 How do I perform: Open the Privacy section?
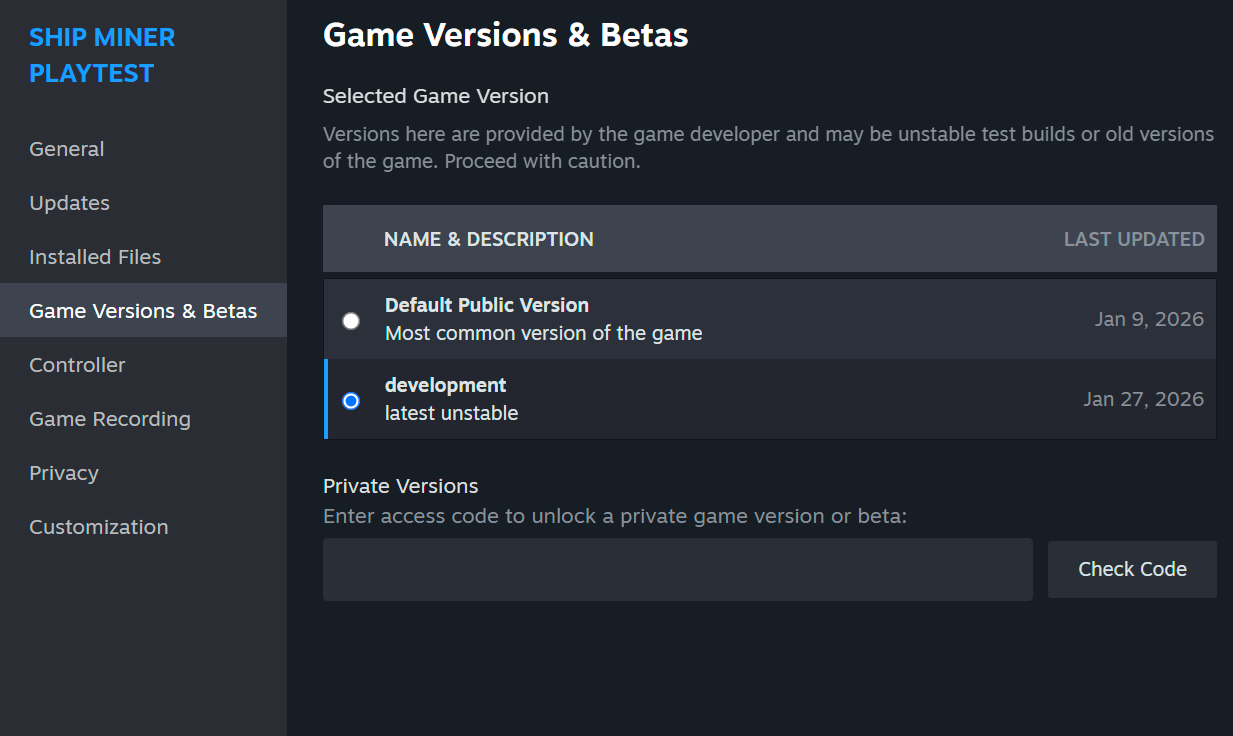coord(64,473)
